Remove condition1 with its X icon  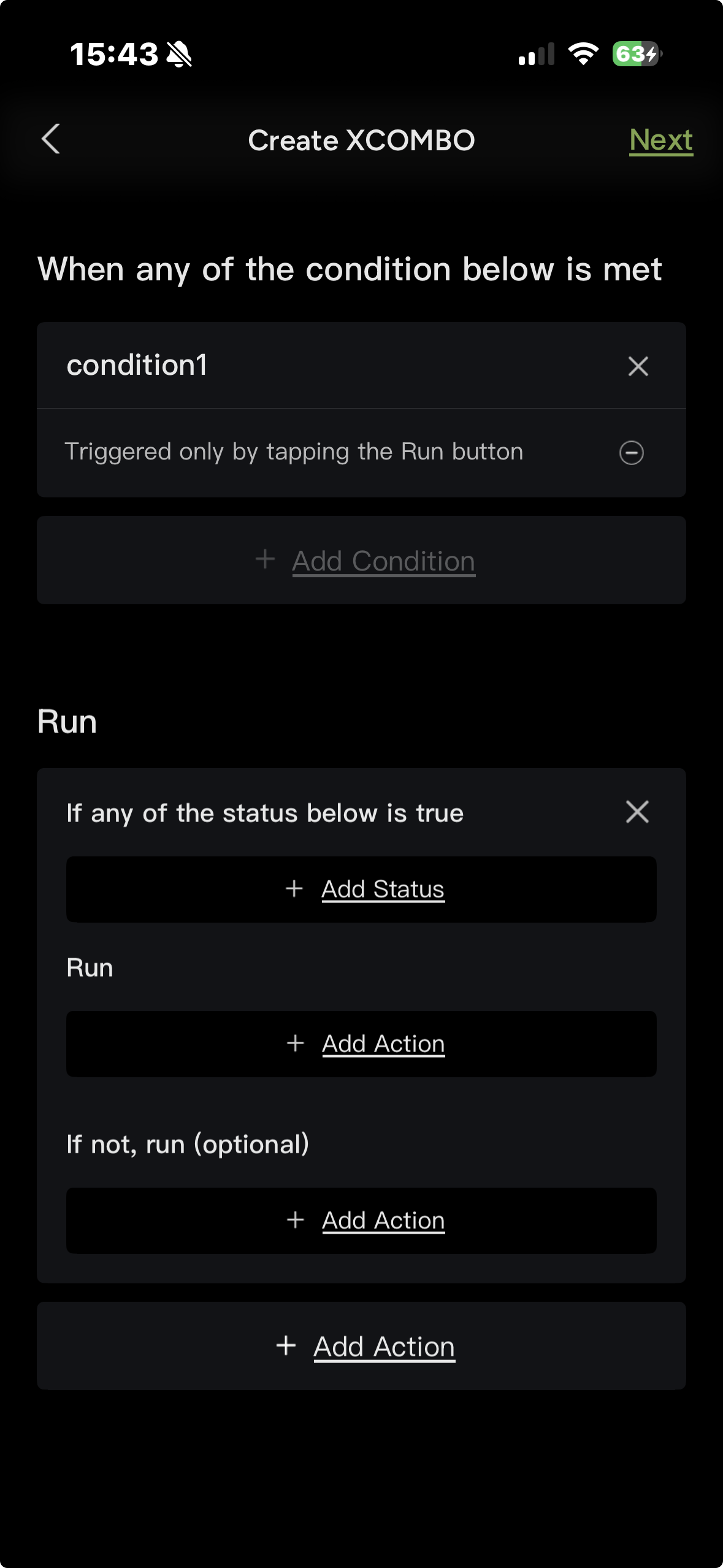pyautogui.click(x=638, y=366)
